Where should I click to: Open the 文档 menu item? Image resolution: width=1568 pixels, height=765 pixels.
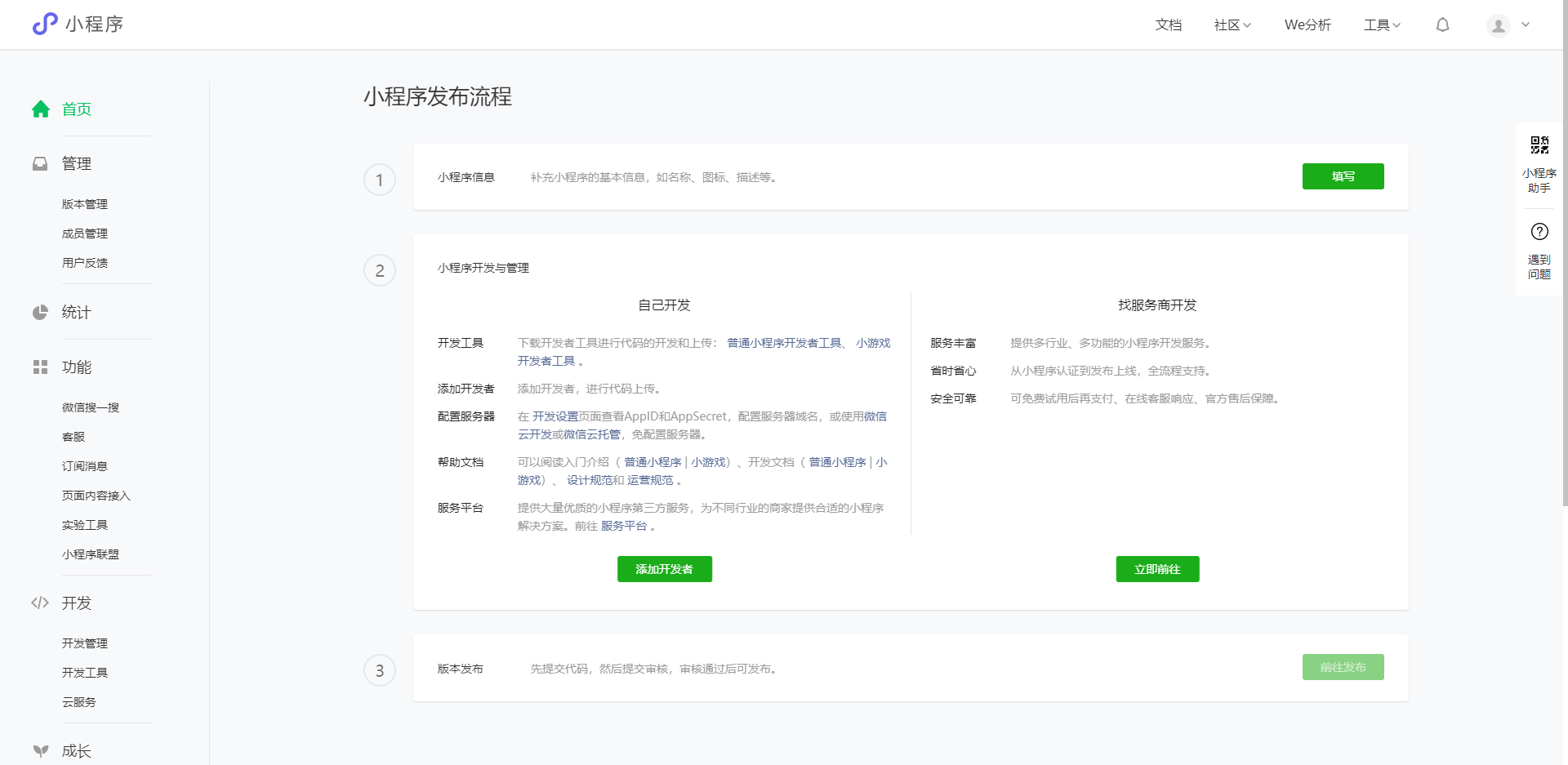coord(1168,24)
